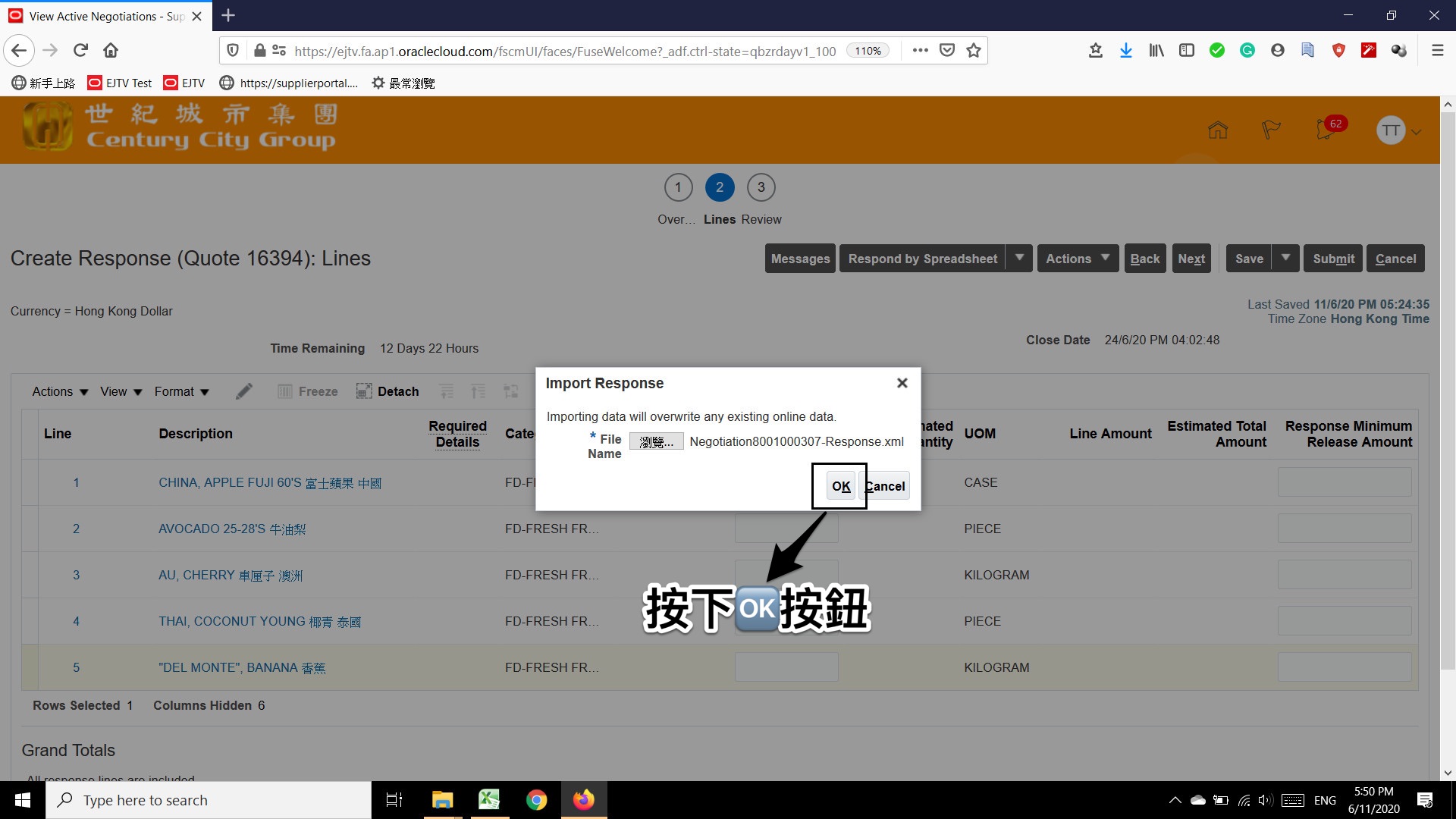Toggle Freeze column in table toolbar
This screenshot has height=819, width=1456.
(x=307, y=391)
